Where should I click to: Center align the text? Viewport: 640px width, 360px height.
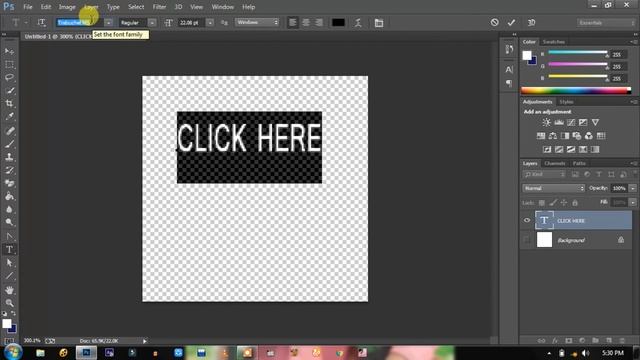coord(306,23)
